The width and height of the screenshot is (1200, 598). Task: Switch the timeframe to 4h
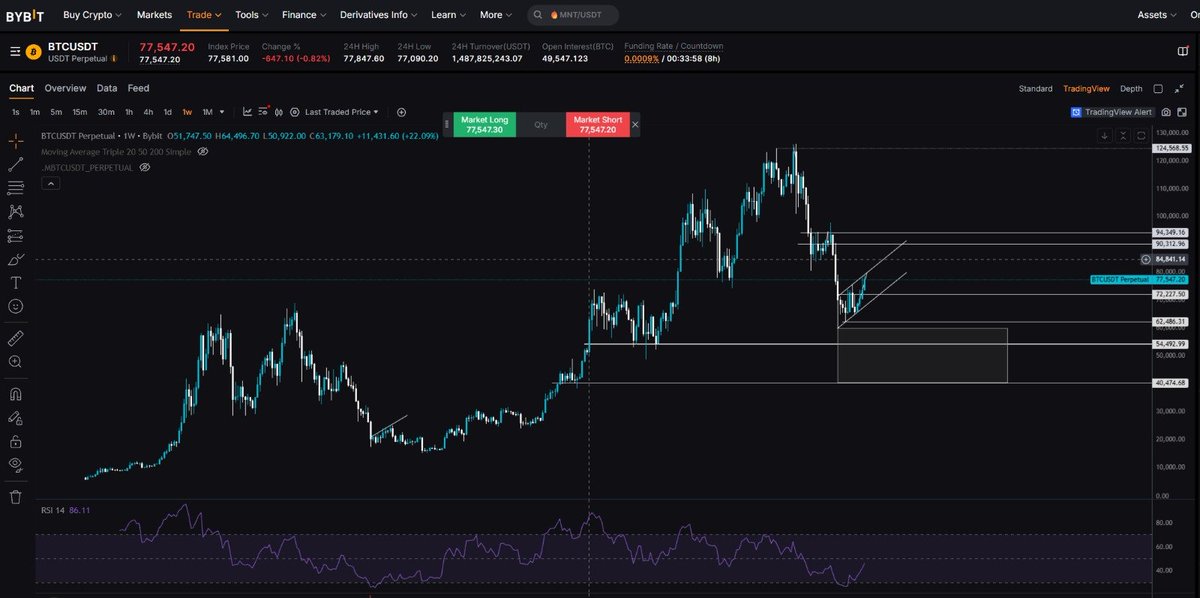tap(148, 112)
